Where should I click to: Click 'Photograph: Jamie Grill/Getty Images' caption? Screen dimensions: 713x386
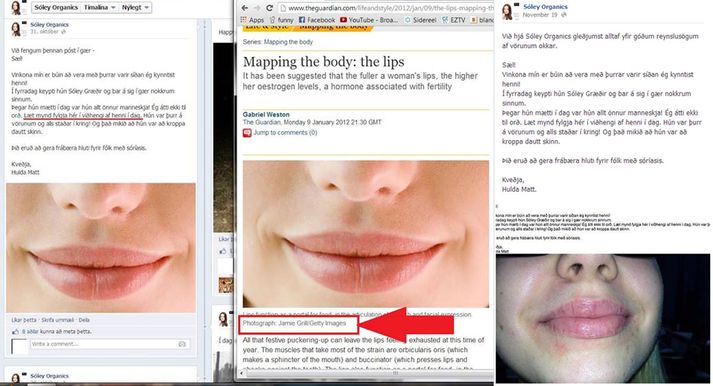click(x=294, y=323)
